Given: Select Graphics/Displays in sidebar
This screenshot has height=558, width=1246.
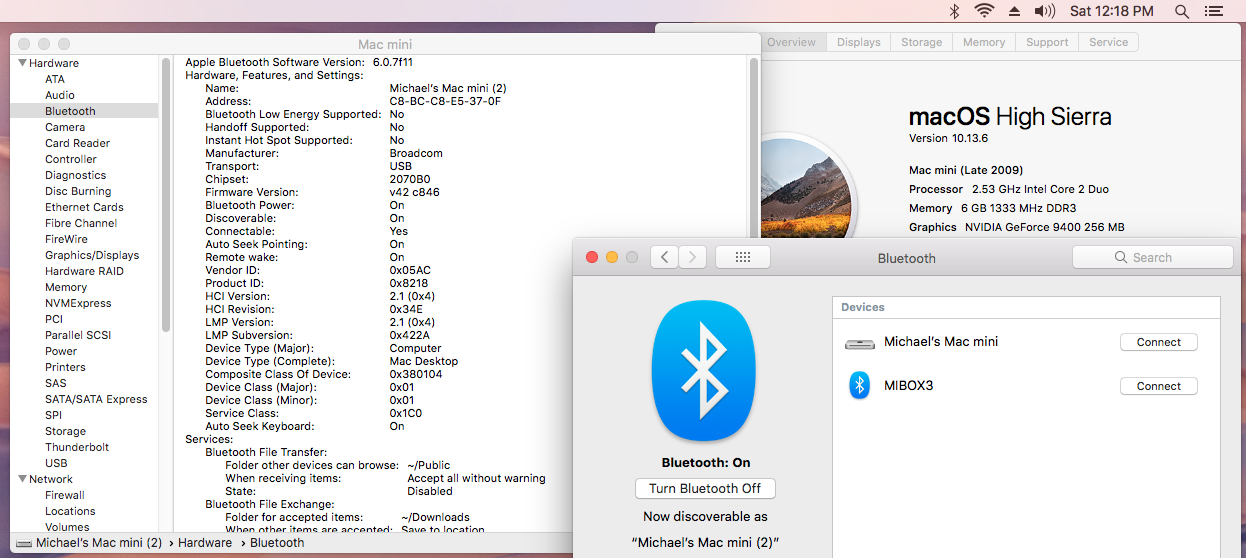Looking at the screenshot, I should click(92, 255).
